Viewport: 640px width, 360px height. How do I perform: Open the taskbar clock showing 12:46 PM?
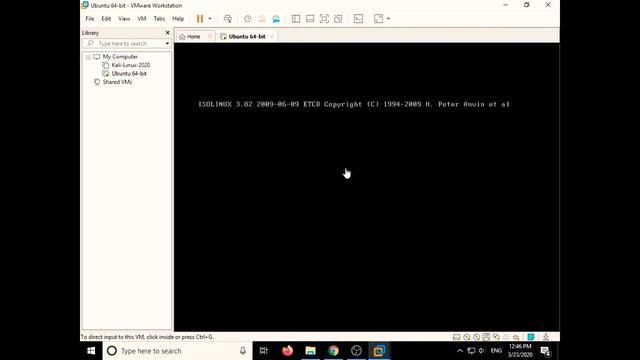(520, 351)
